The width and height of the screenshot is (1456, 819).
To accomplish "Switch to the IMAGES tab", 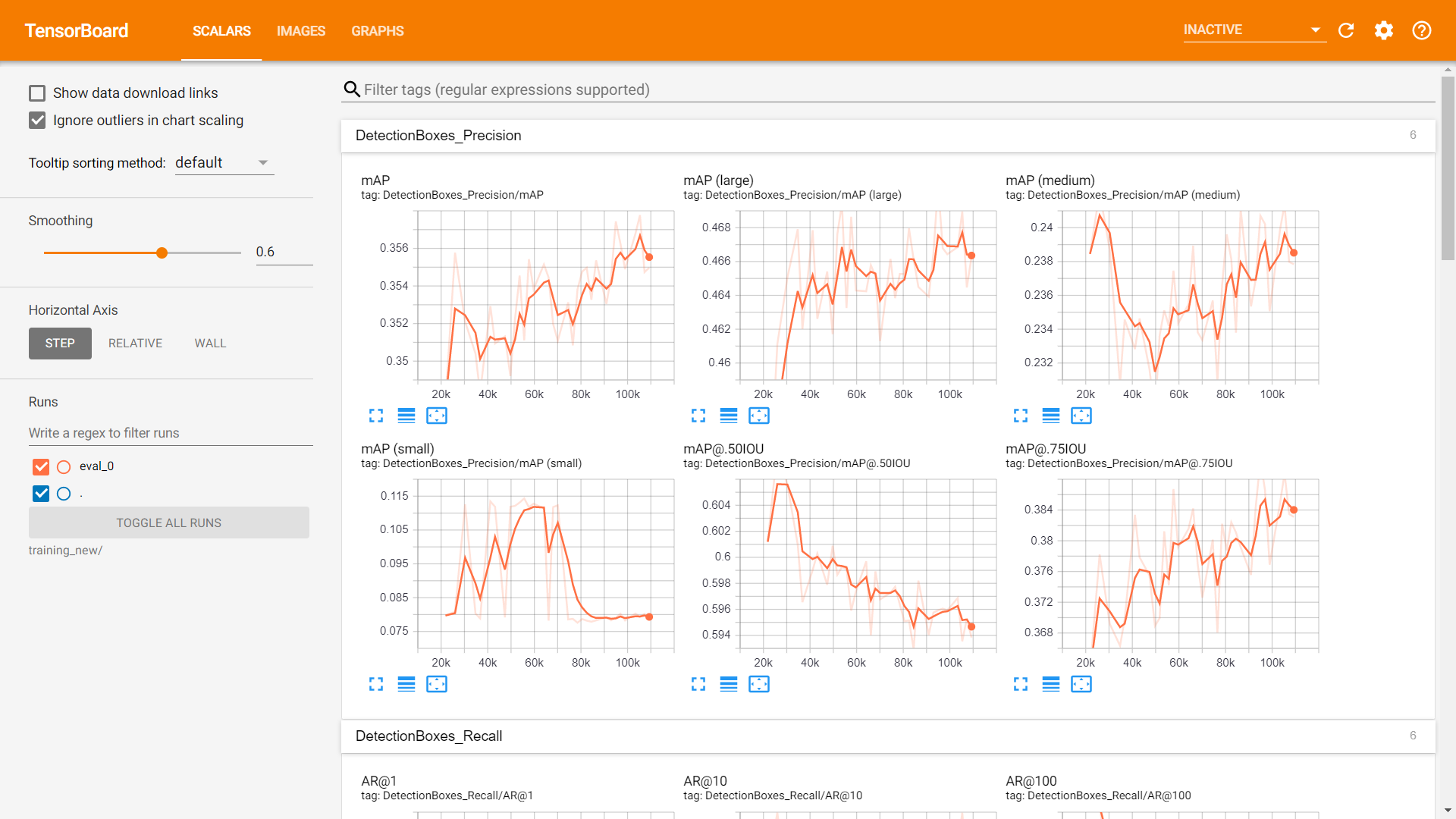I will 300,31.
